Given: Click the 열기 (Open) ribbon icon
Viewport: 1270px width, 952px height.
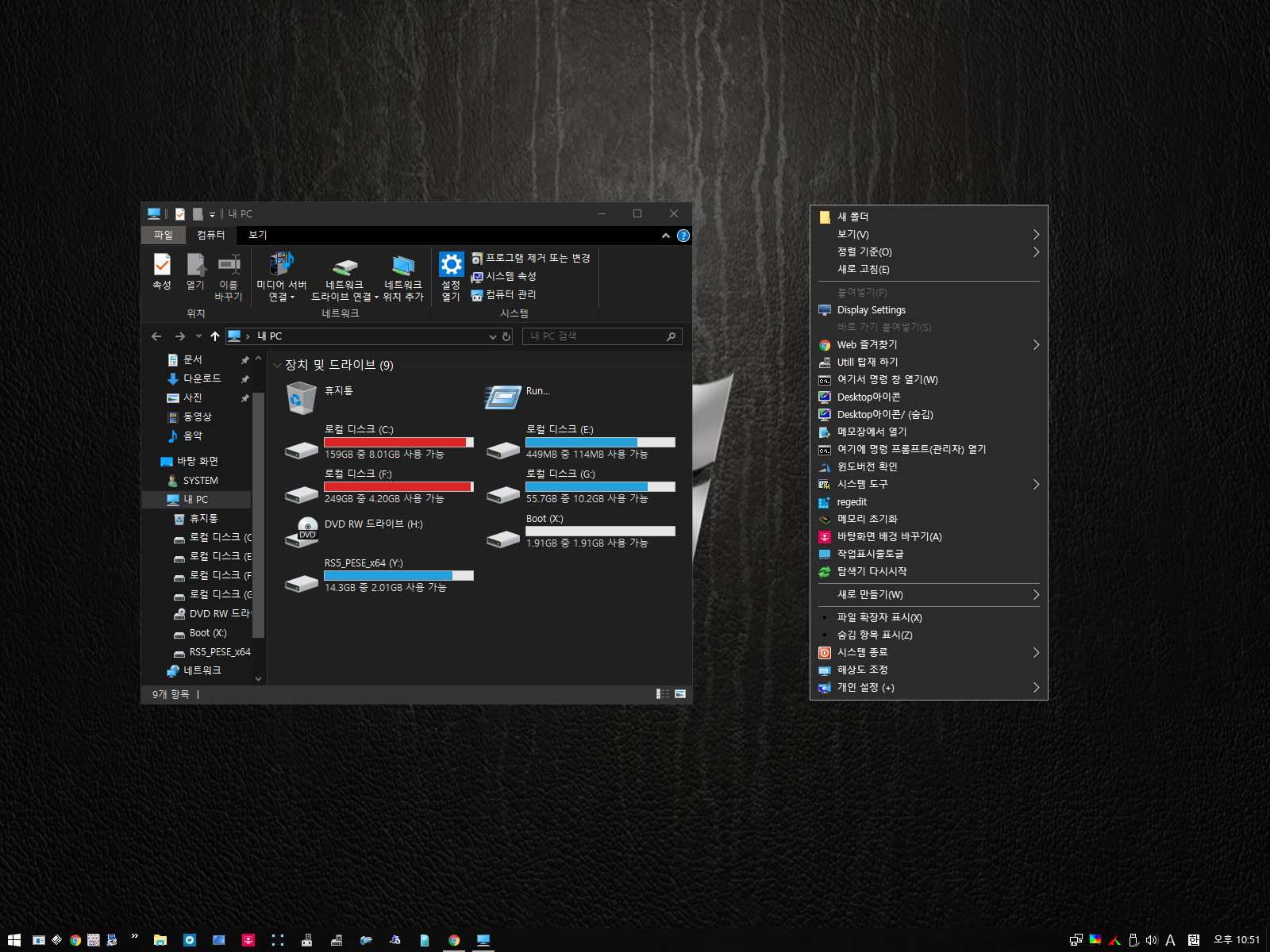Looking at the screenshot, I should 195,272.
